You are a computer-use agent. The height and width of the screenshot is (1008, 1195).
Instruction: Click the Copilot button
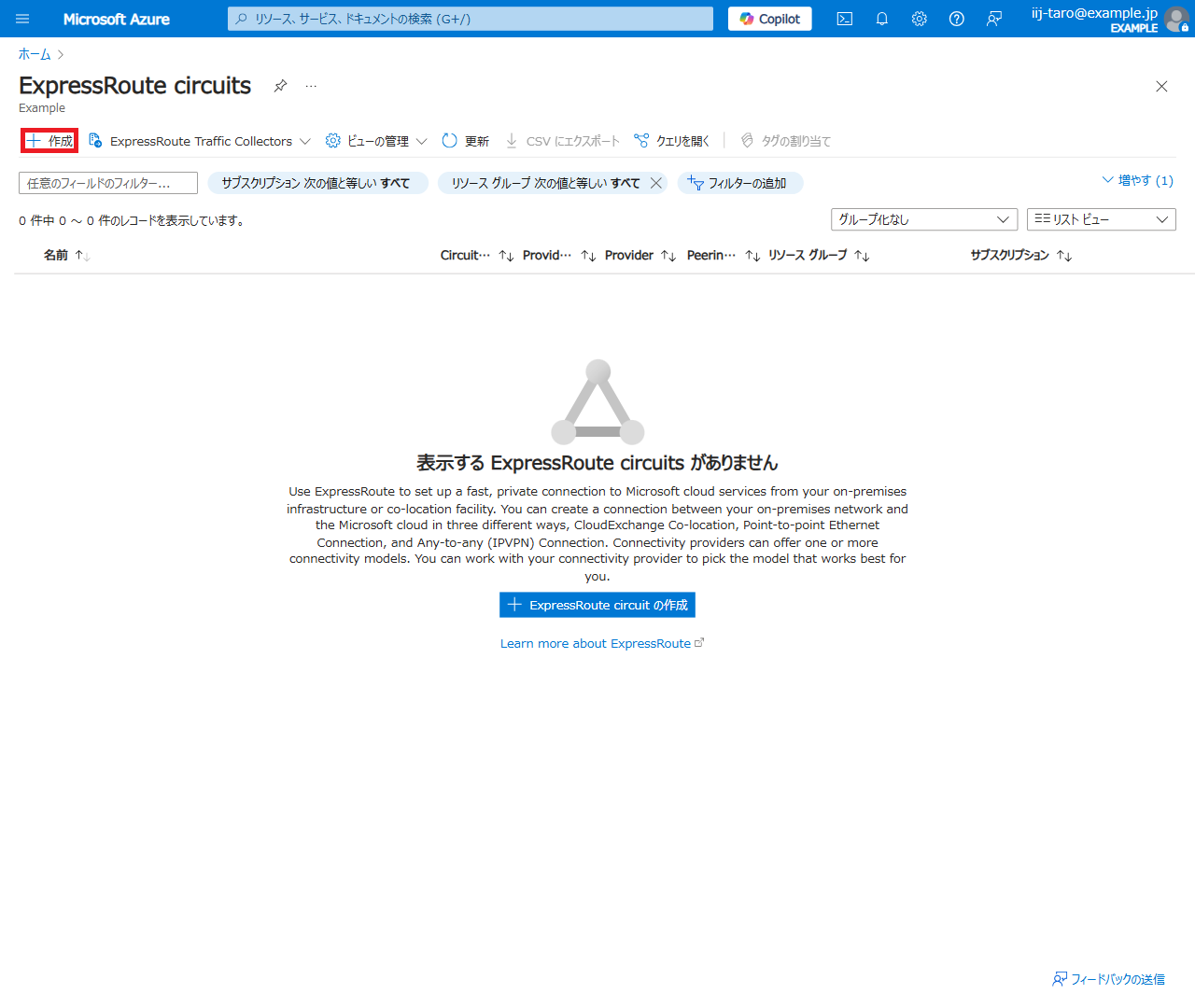pos(770,19)
